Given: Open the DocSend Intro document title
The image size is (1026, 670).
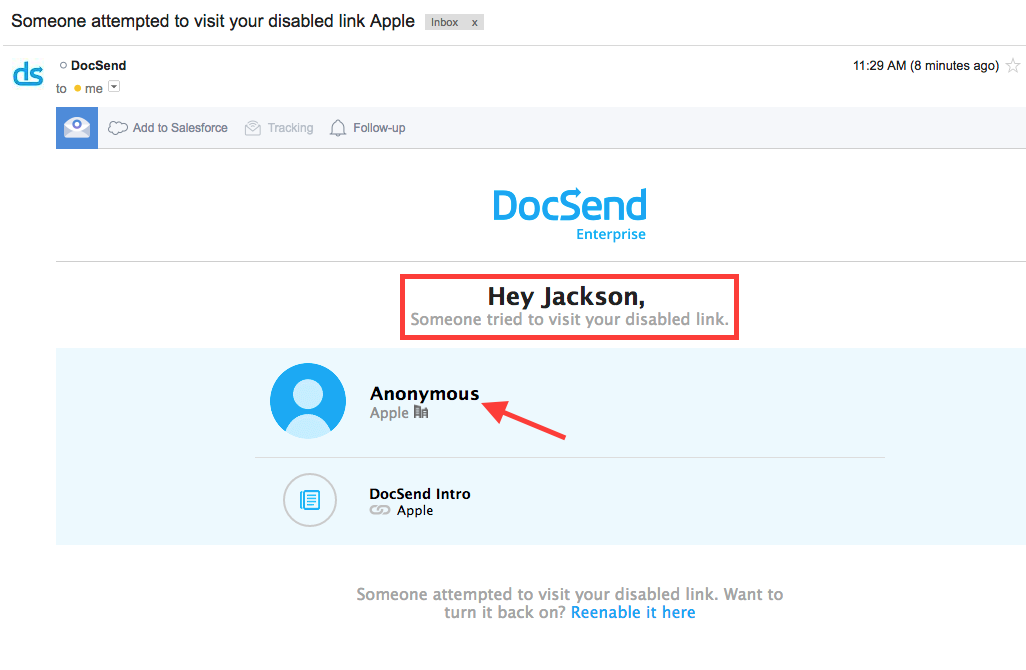Looking at the screenshot, I should pyautogui.click(x=420, y=493).
